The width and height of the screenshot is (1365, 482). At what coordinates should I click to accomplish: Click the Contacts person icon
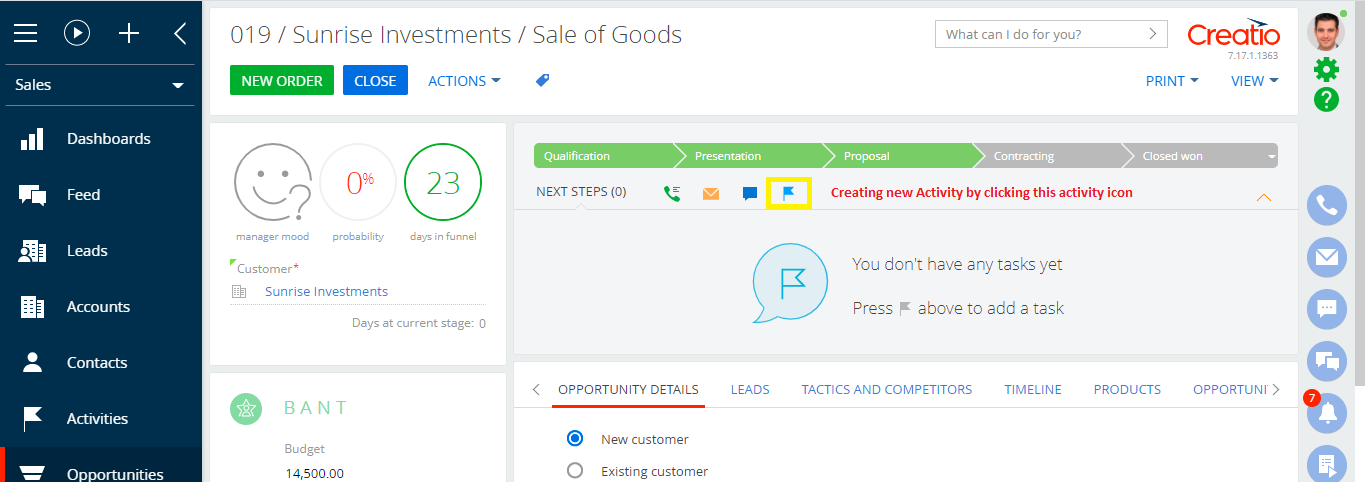[33, 363]
